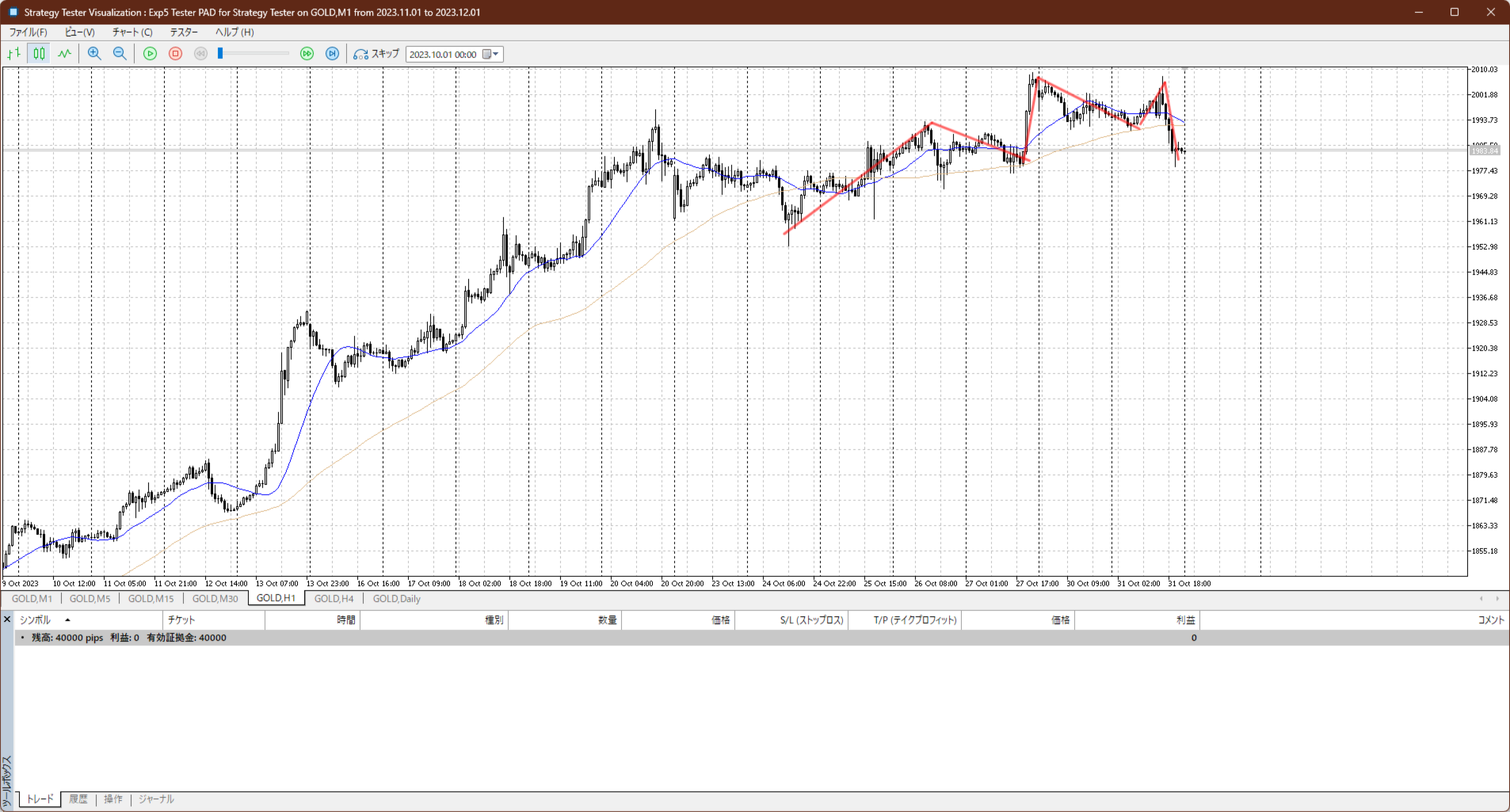Switch to the GOLD,M15 chart tab
Screen dimensions: 1510x812
pos(151,599)
